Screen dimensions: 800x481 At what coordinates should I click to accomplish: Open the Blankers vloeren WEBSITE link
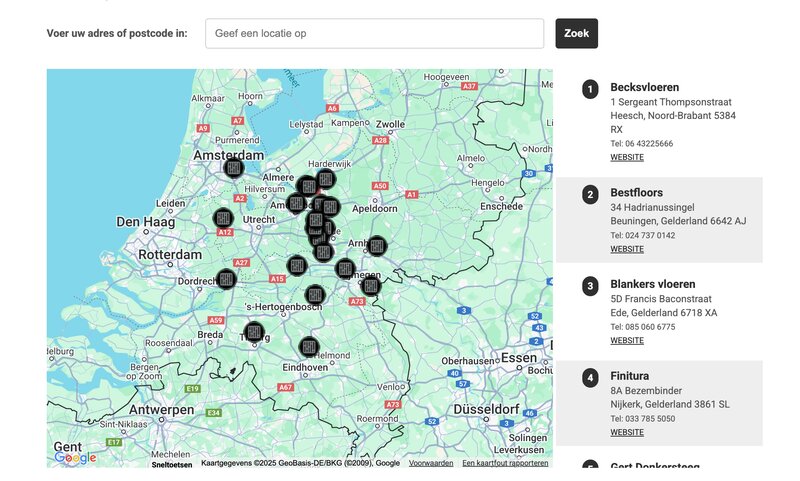627,340
